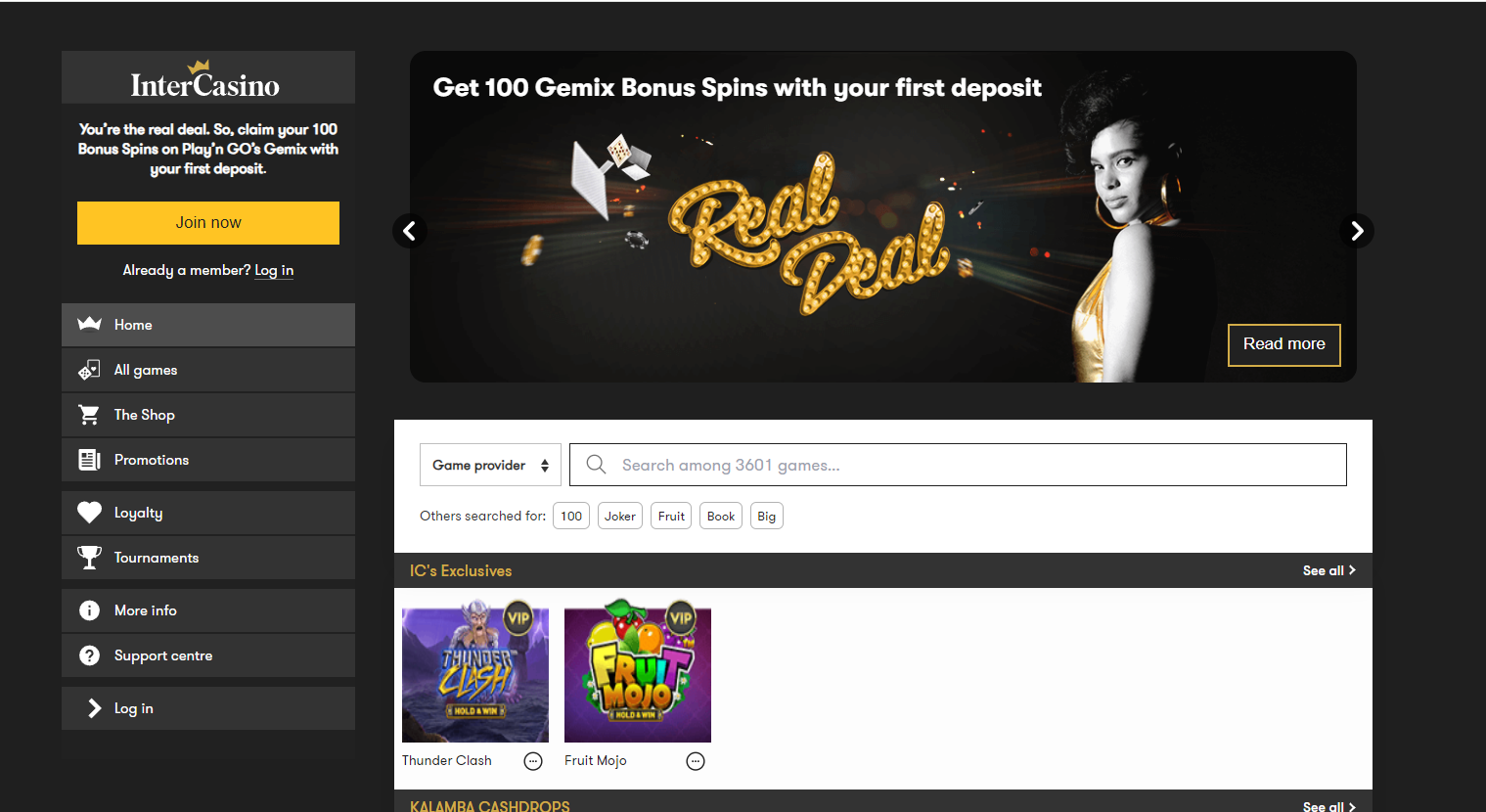Viewport: 1486px width, 812px height.
Task: Click Read more on the banner
Action: click(1283, 344)
